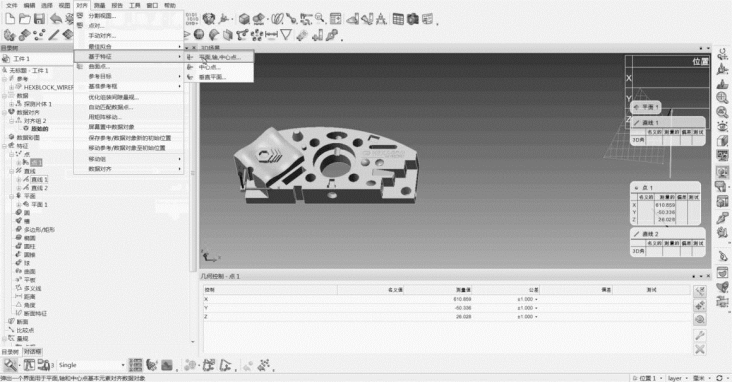The width and height of the screenshot is (732, 382).
Task: Collapse the 数据对齐 tree node
Action: pos(5,113)
